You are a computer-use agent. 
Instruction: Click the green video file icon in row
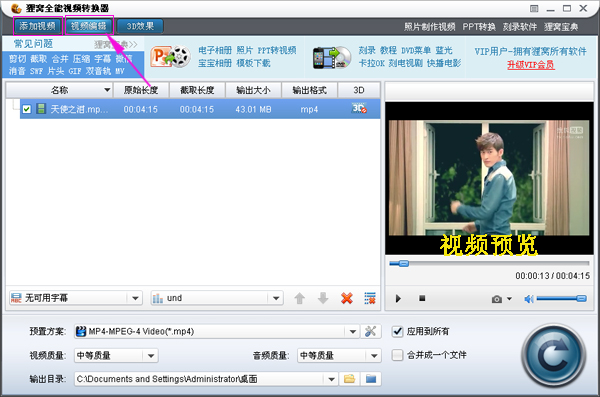[41, 109]
